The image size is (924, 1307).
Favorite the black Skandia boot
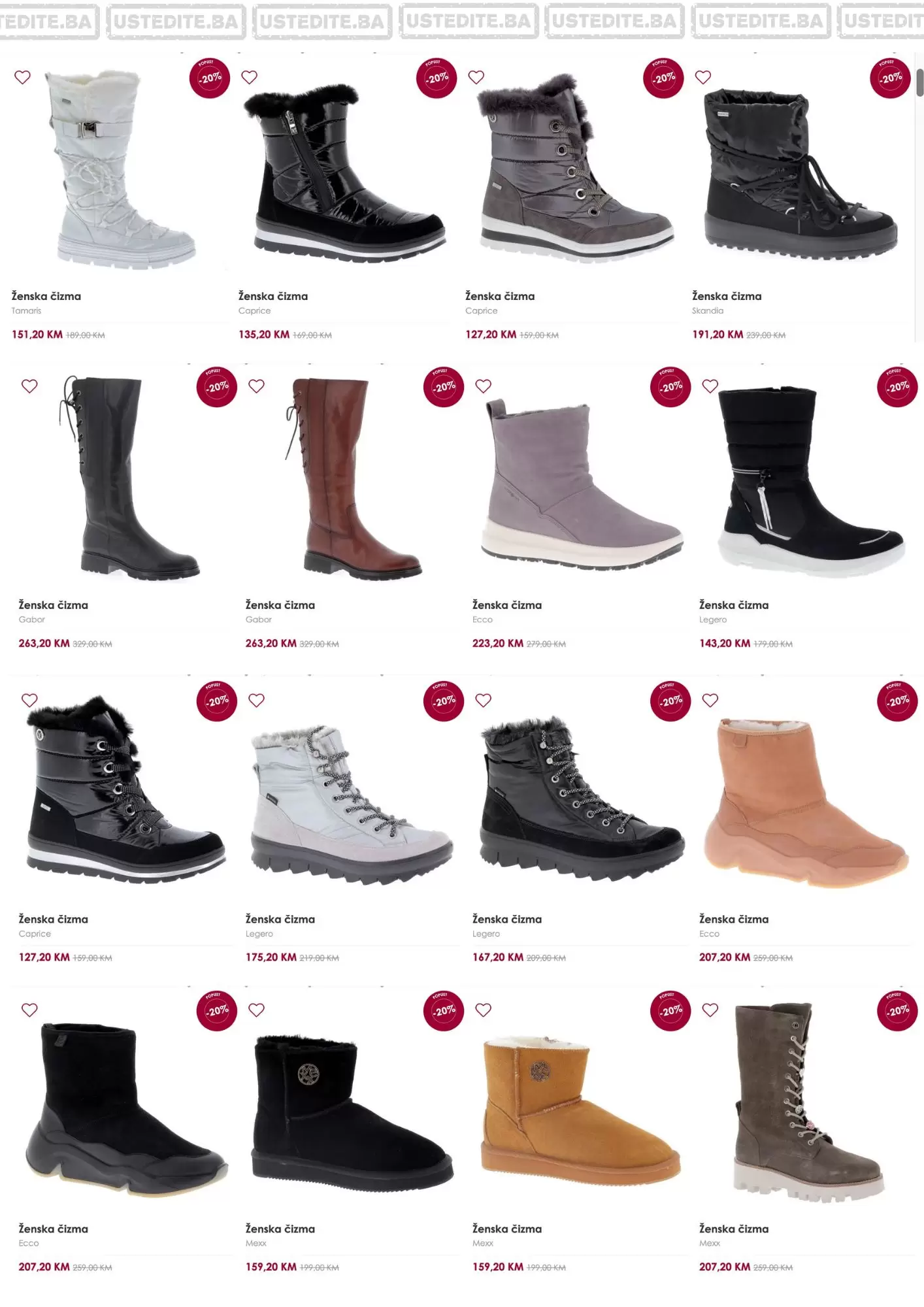tap(703, 77)
